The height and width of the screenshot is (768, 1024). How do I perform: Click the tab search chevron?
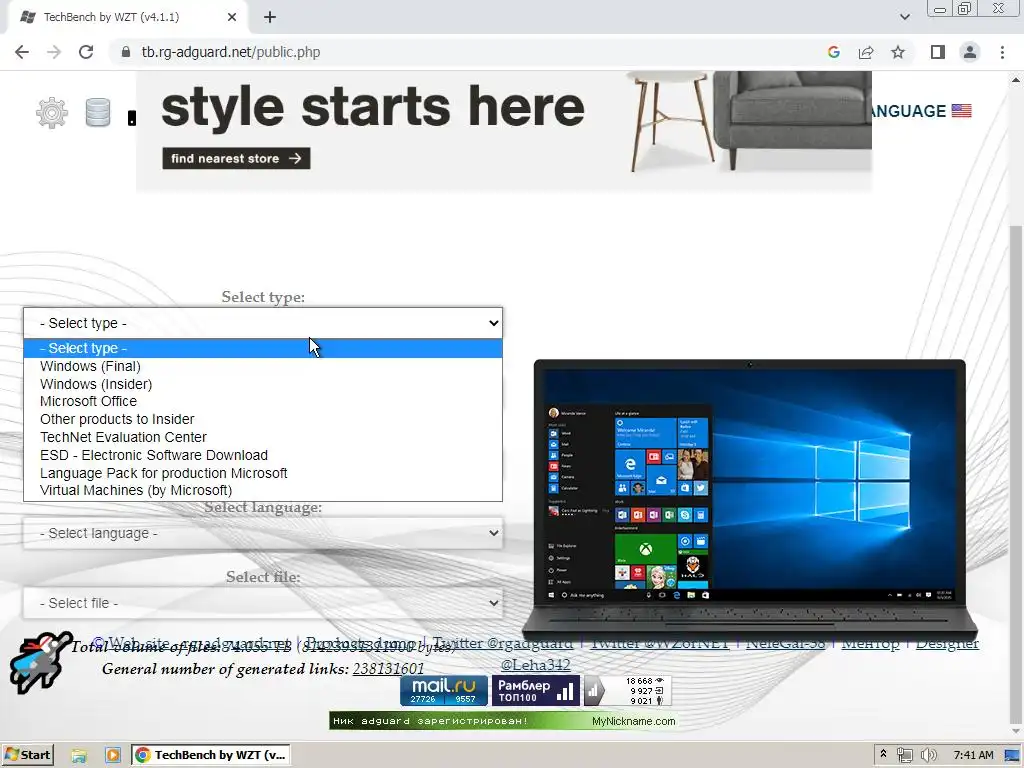tap(904, 17)
